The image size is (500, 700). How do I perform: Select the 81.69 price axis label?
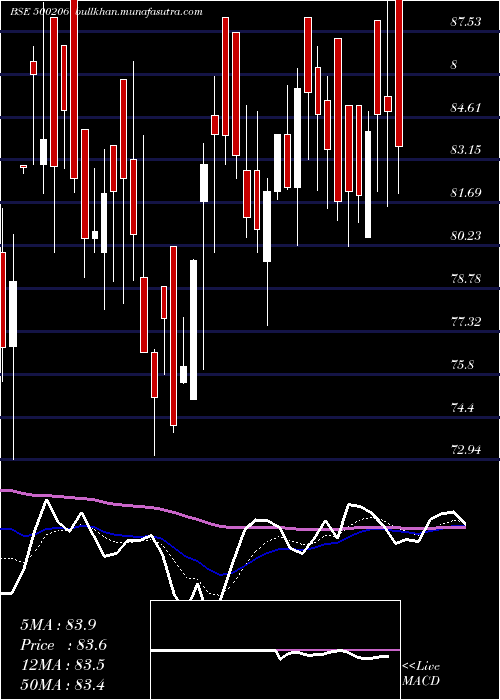coord(466,192)
